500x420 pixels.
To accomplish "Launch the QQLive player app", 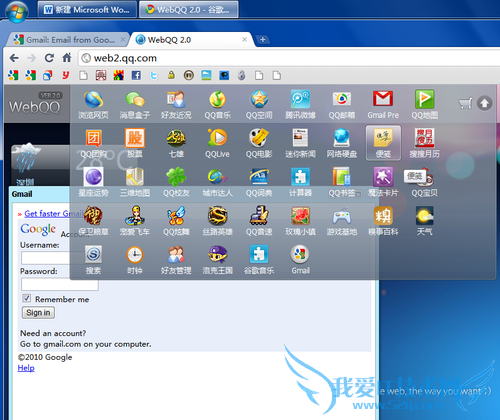I will tap(218, 143).
